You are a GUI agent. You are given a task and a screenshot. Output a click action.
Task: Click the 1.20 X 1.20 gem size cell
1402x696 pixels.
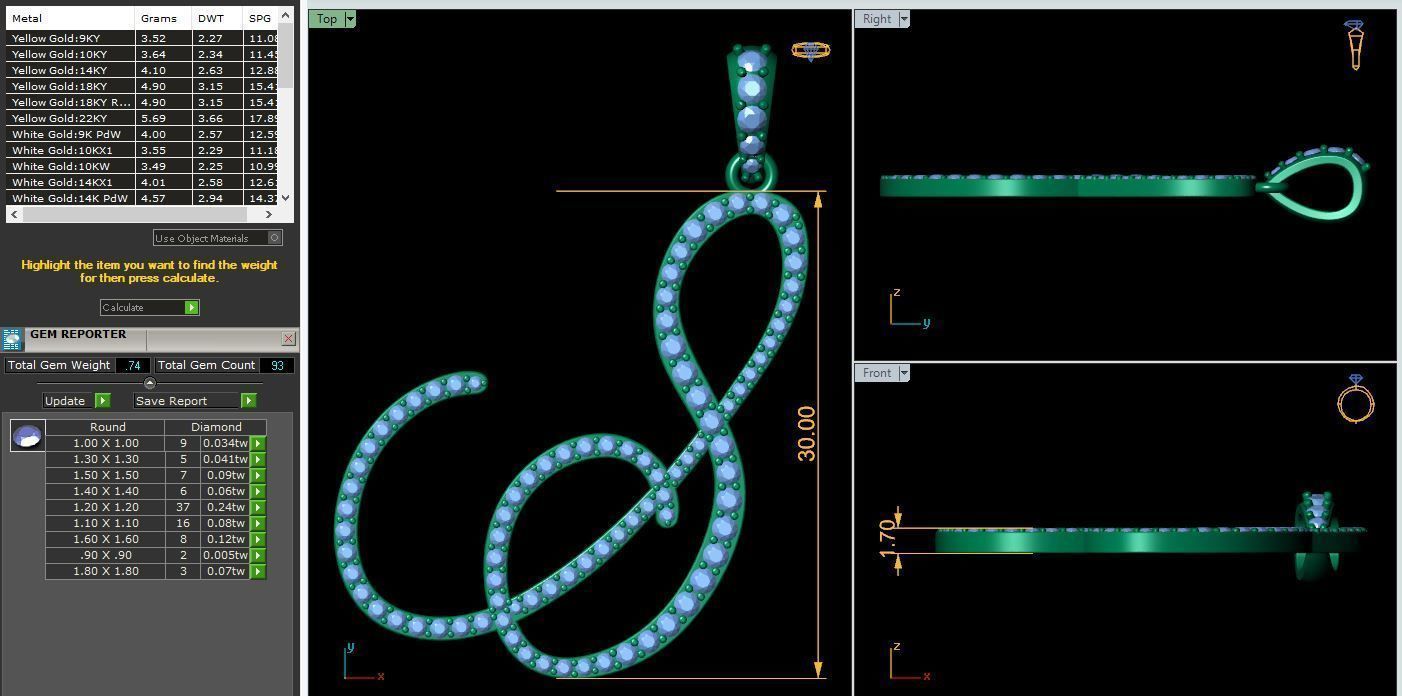(x=105, y=507)
